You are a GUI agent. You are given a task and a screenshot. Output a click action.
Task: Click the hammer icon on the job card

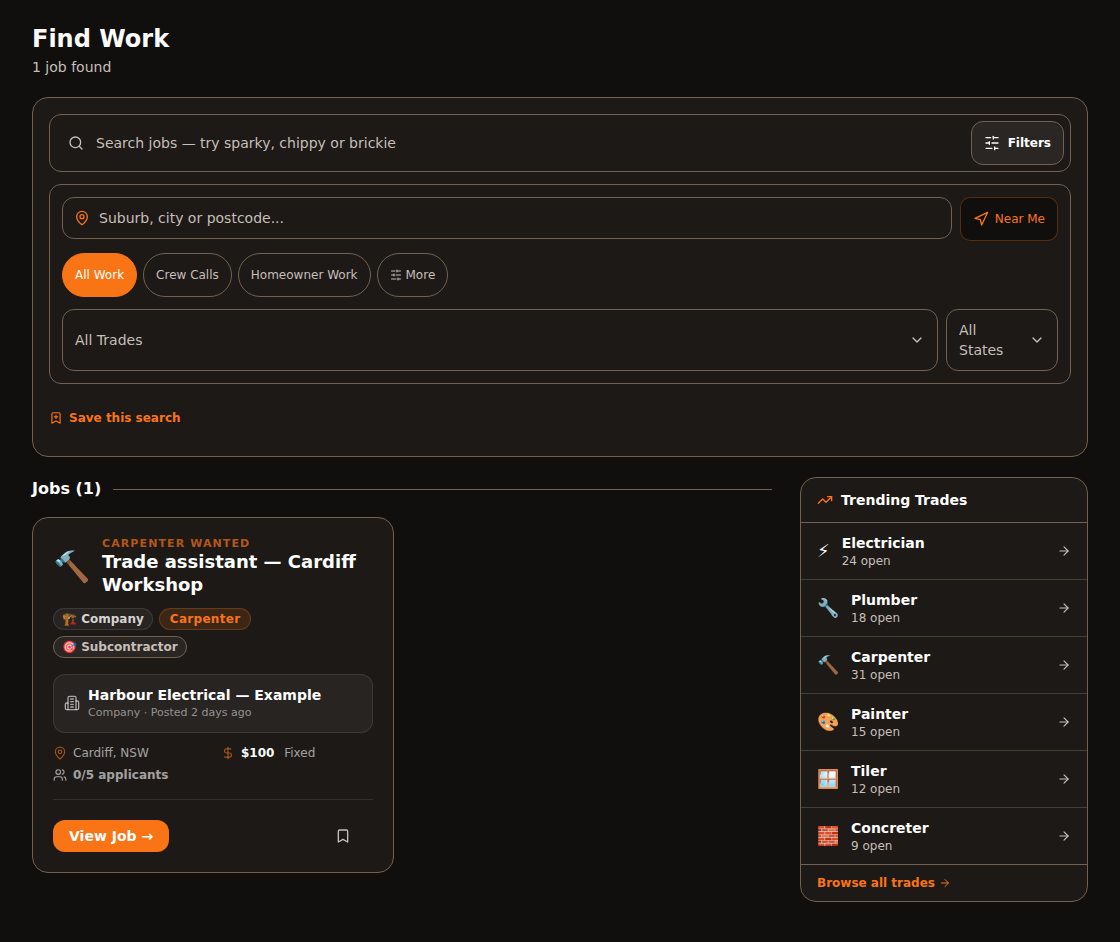pyautogui.click(x=71, y=566)
